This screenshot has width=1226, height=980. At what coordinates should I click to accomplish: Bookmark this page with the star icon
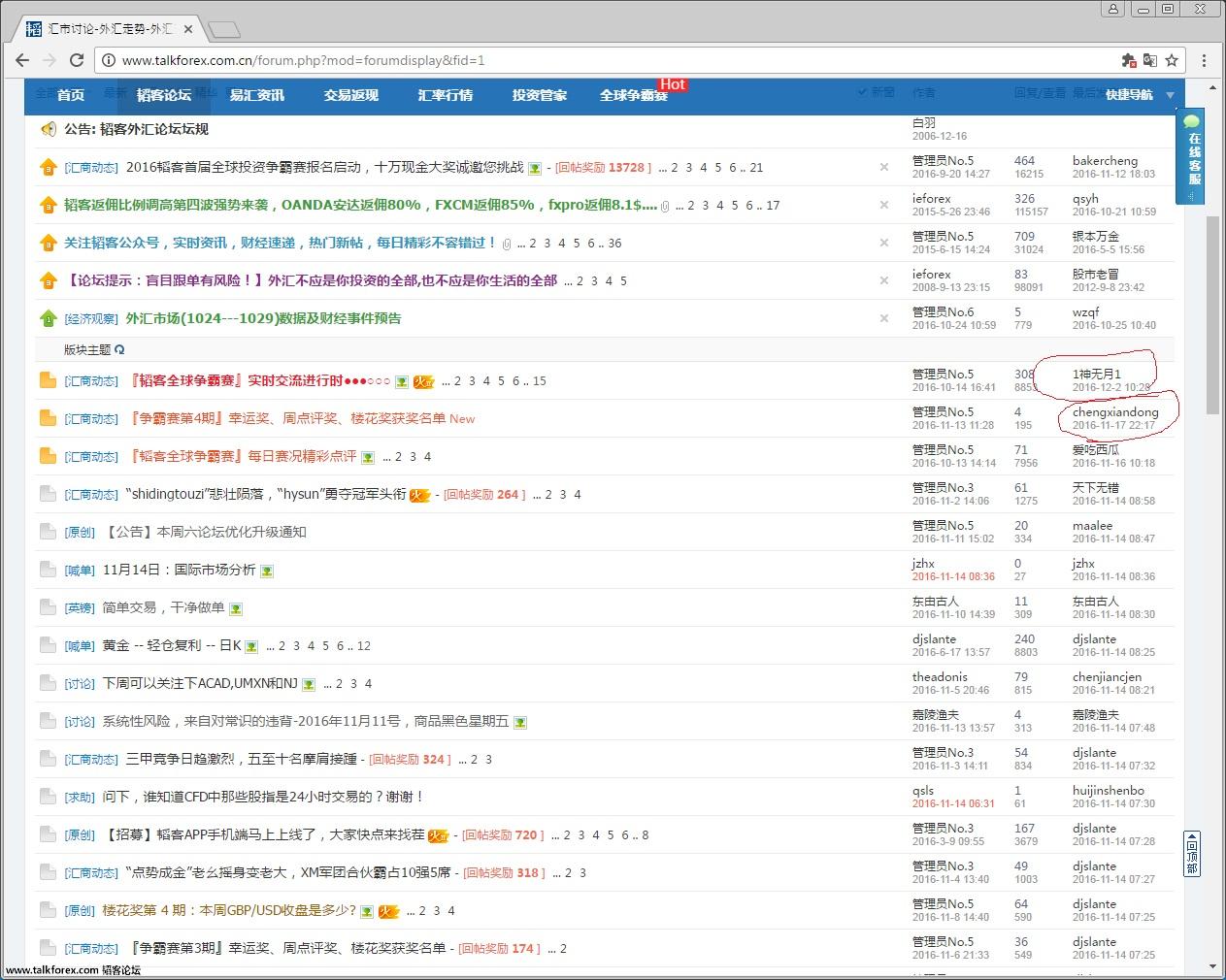tap(1172, 60)
